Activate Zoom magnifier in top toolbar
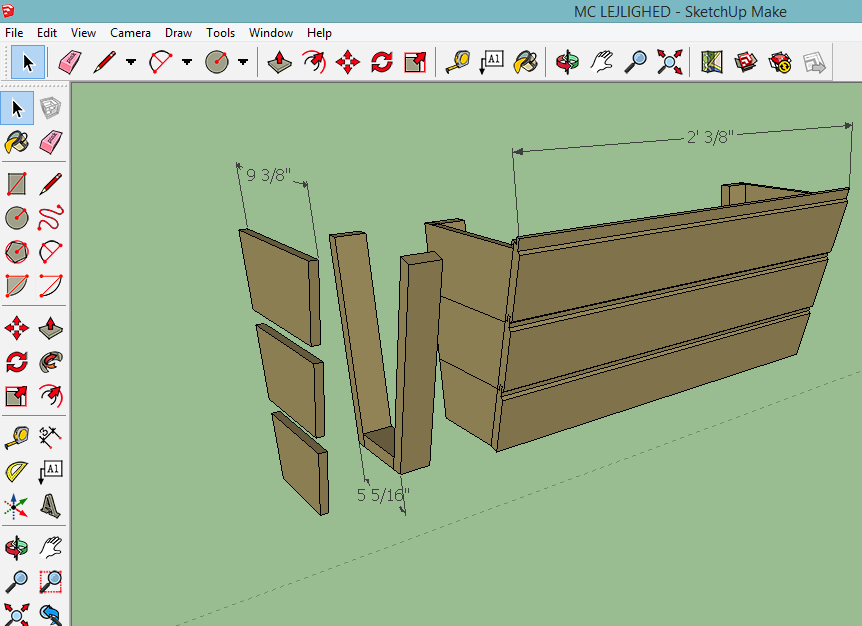Image resolution: width=862 pixels, height=626 pixels. click(x=636, y=62)
